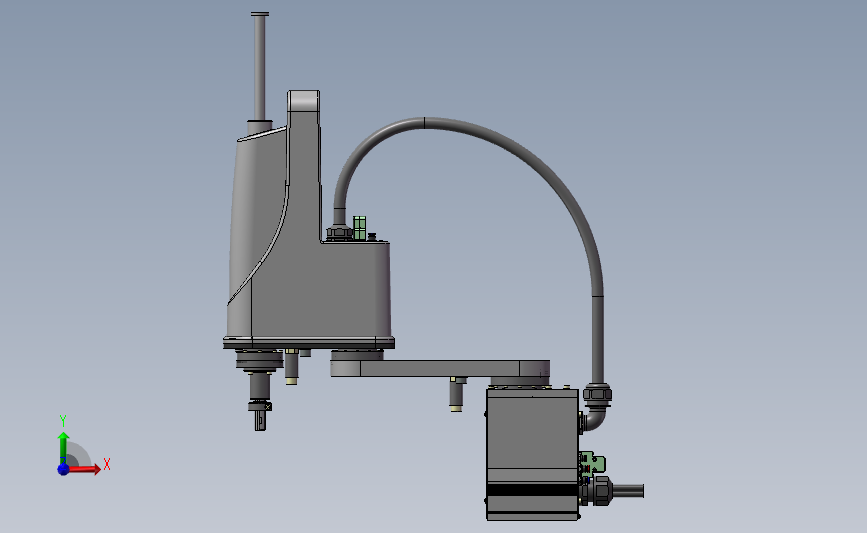Click the red X axis arrow of triad

tap(84, 469)
